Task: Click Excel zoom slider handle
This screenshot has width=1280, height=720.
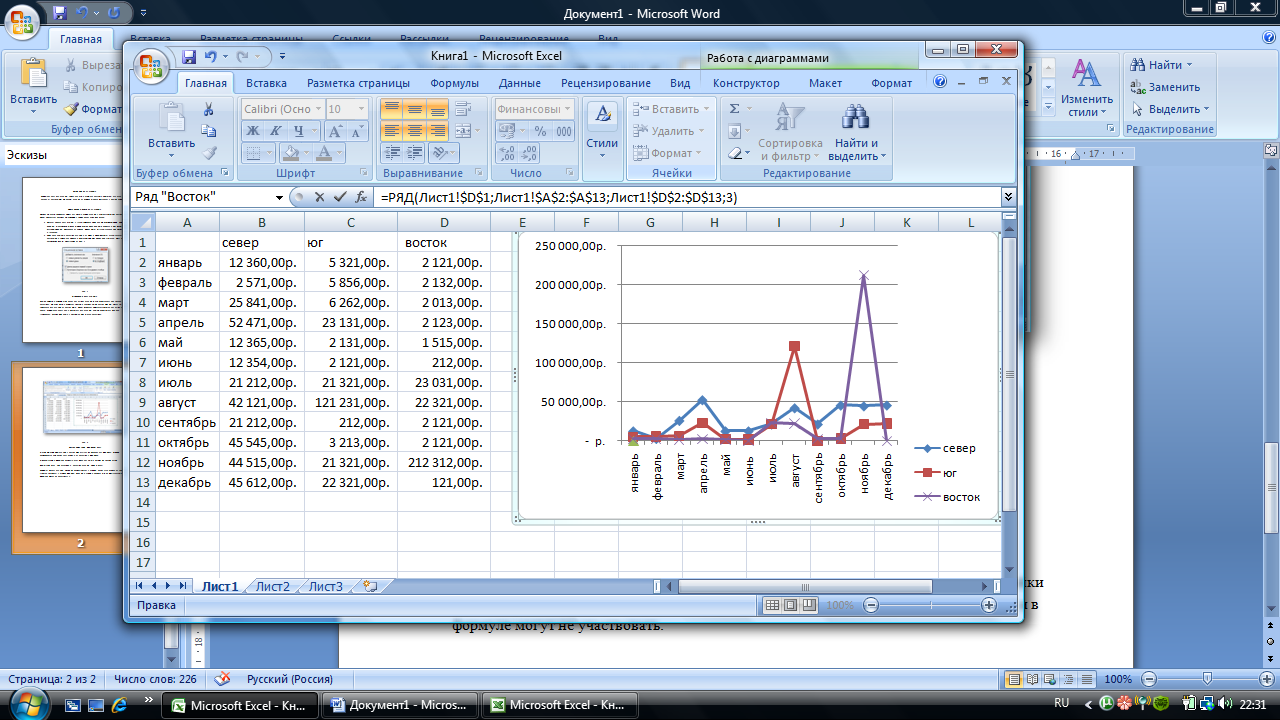Action: [x=929, y=605]
